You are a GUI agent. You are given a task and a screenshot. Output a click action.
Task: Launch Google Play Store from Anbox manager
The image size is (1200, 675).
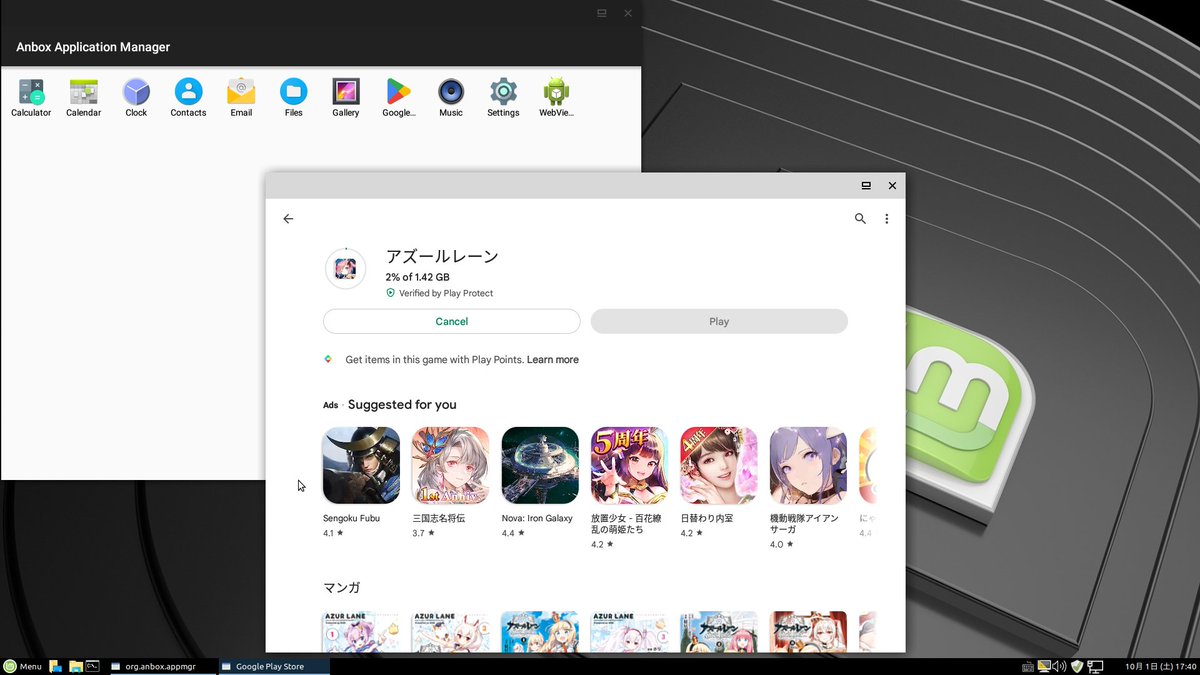click(399, 98)
